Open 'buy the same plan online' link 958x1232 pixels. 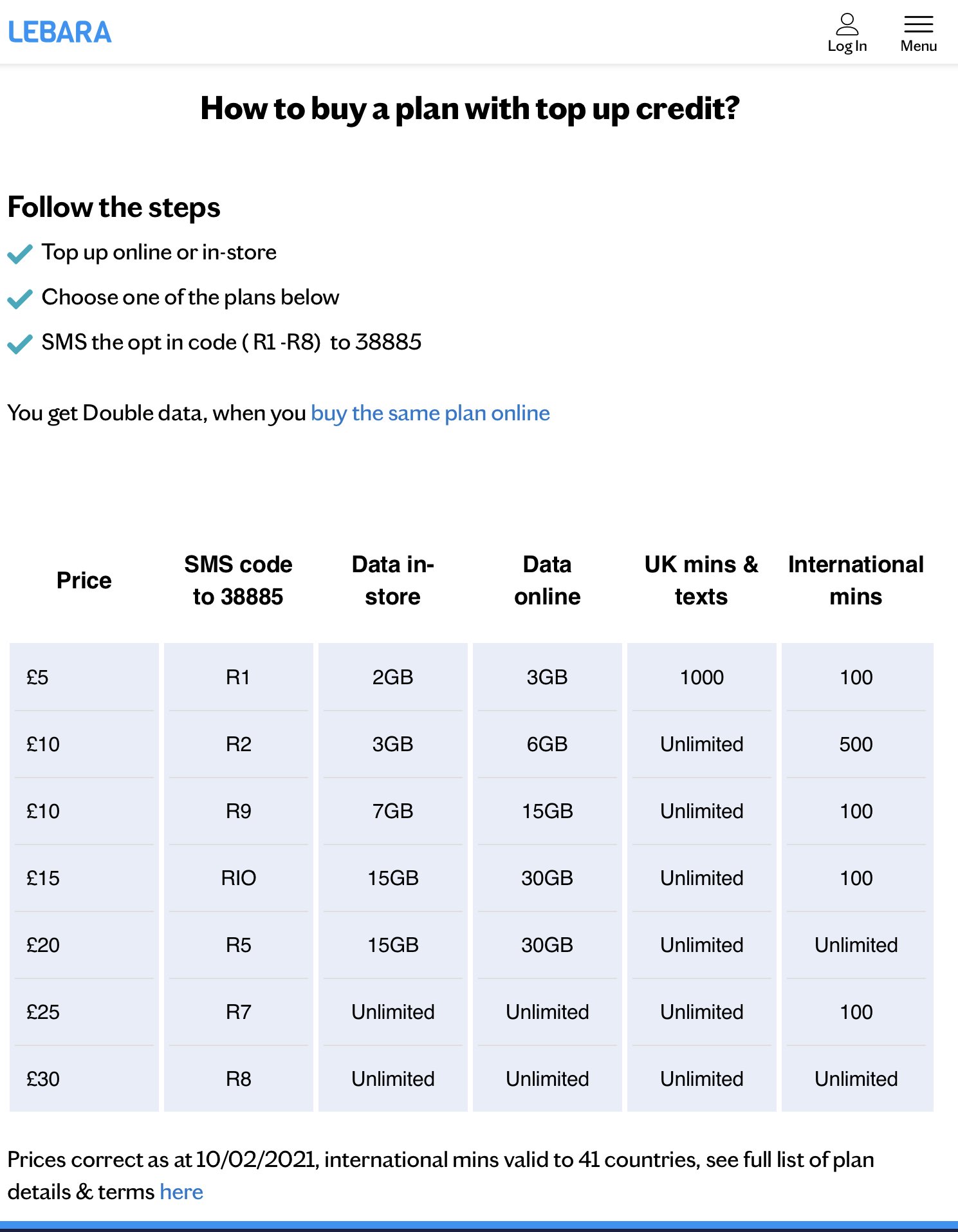click(430, 413)
